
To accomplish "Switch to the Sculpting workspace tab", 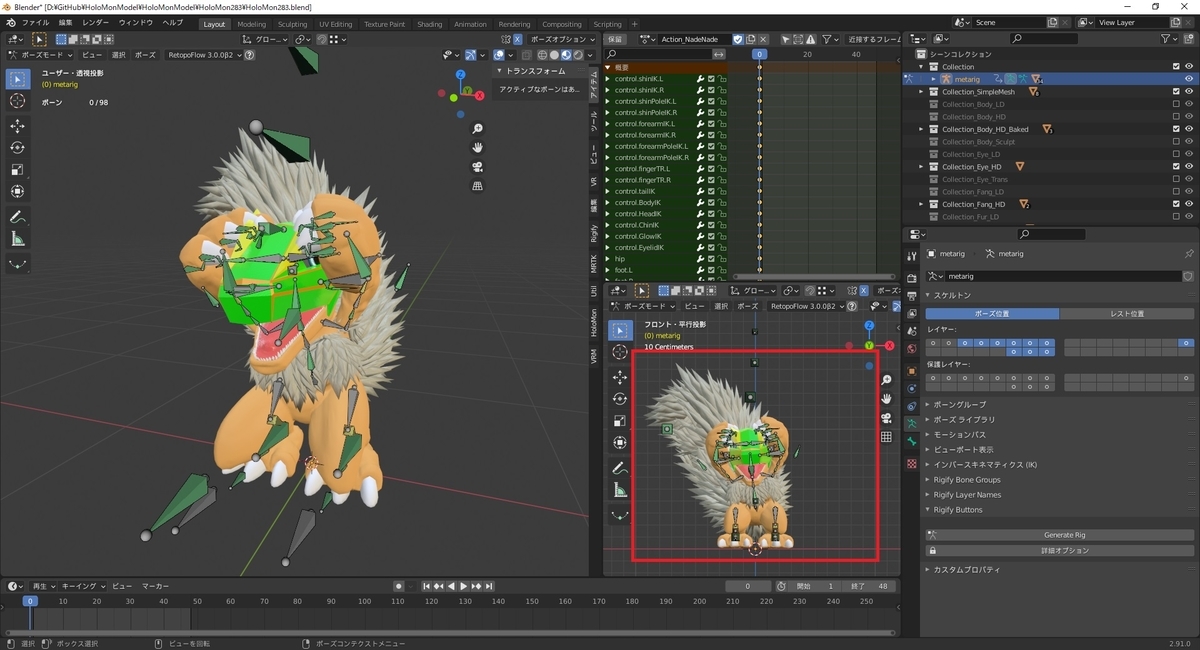I will click(x=292, y=24).
